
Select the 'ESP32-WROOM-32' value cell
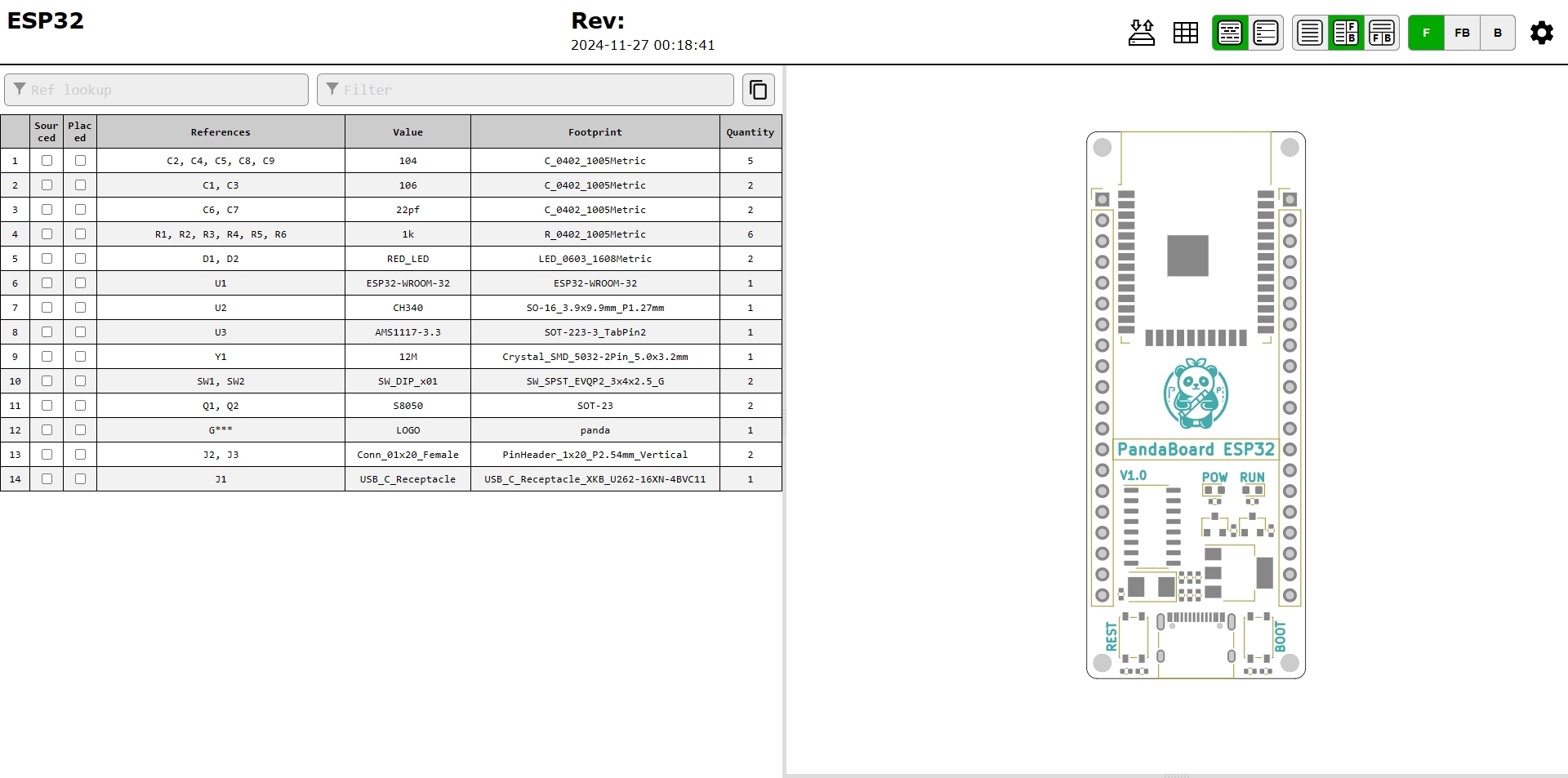(408, 283)
